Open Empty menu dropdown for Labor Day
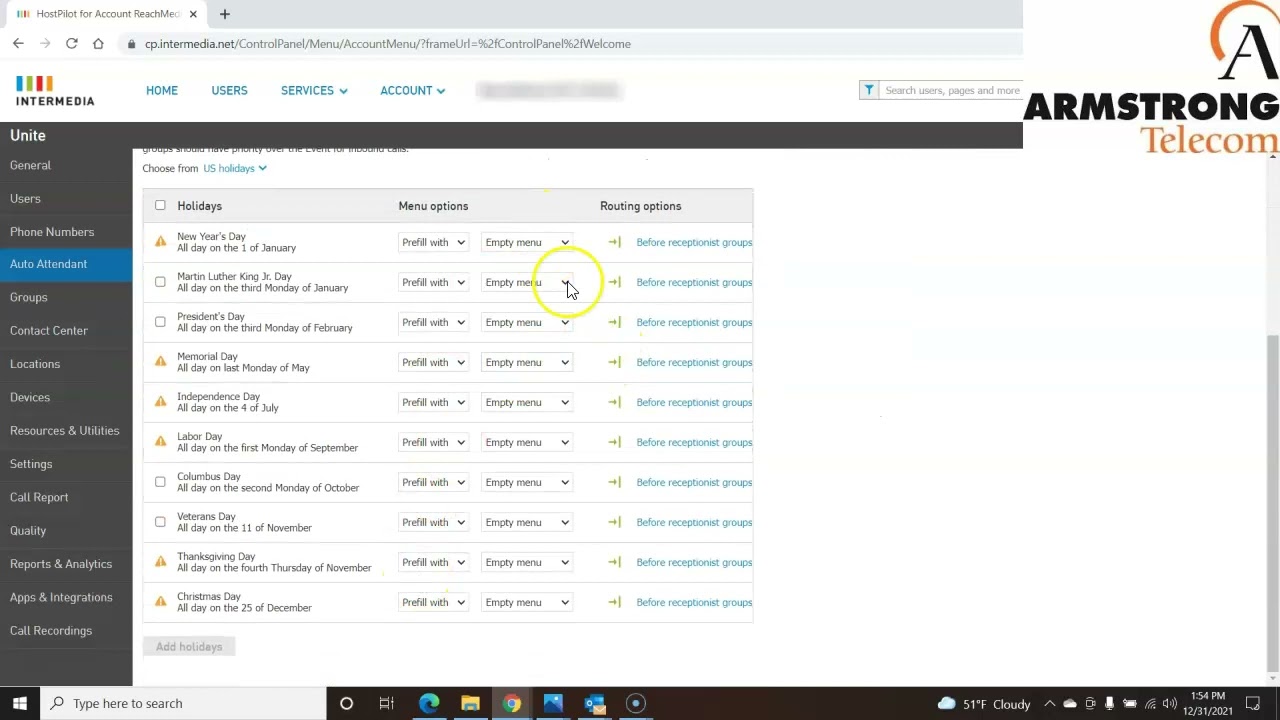The width and height of the screenshot is (1280, 720). tap(527, 442)
